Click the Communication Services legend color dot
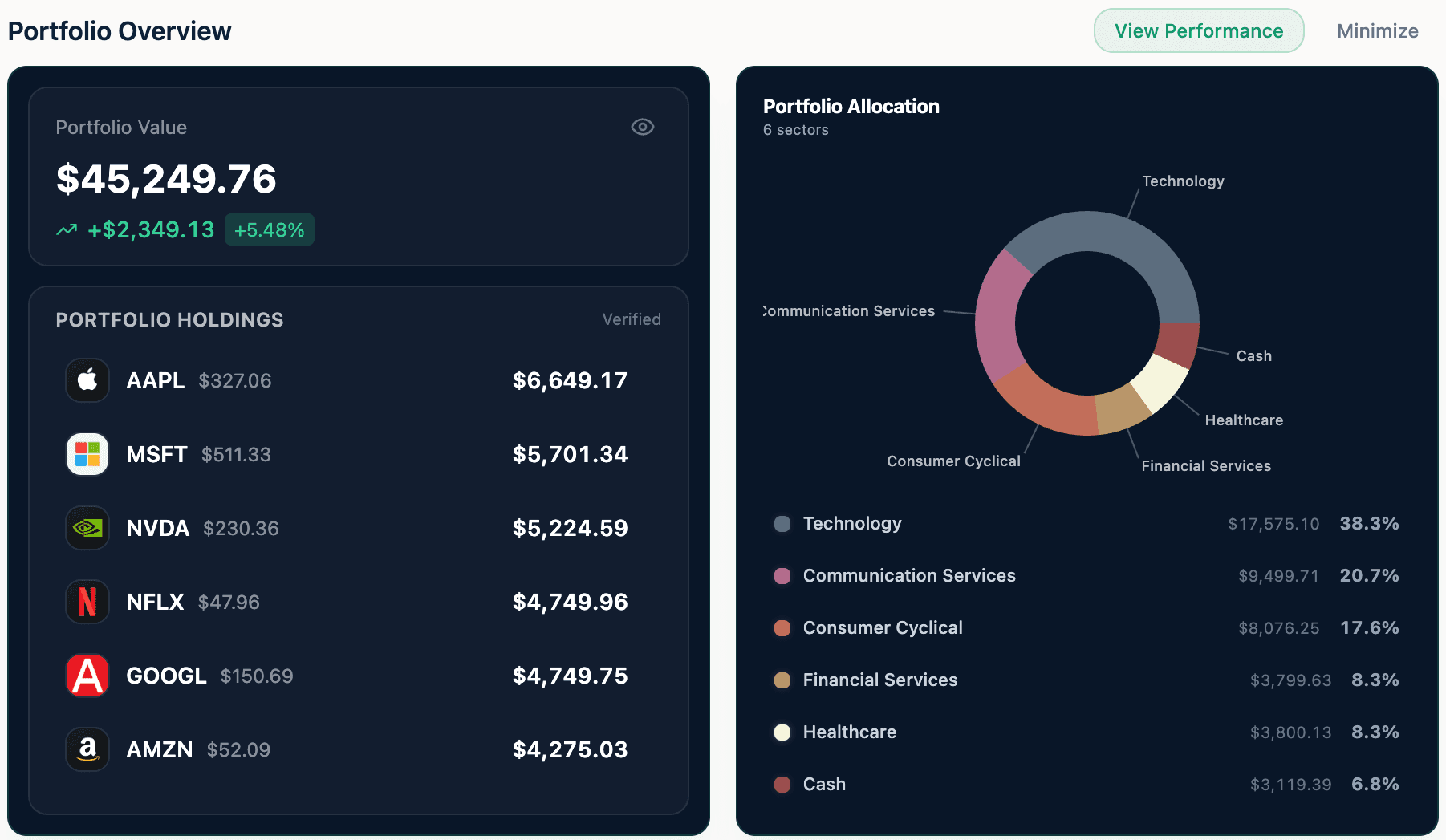This screenshot has height=840, width=1446. pyautogui.click(x=782, y=576)
